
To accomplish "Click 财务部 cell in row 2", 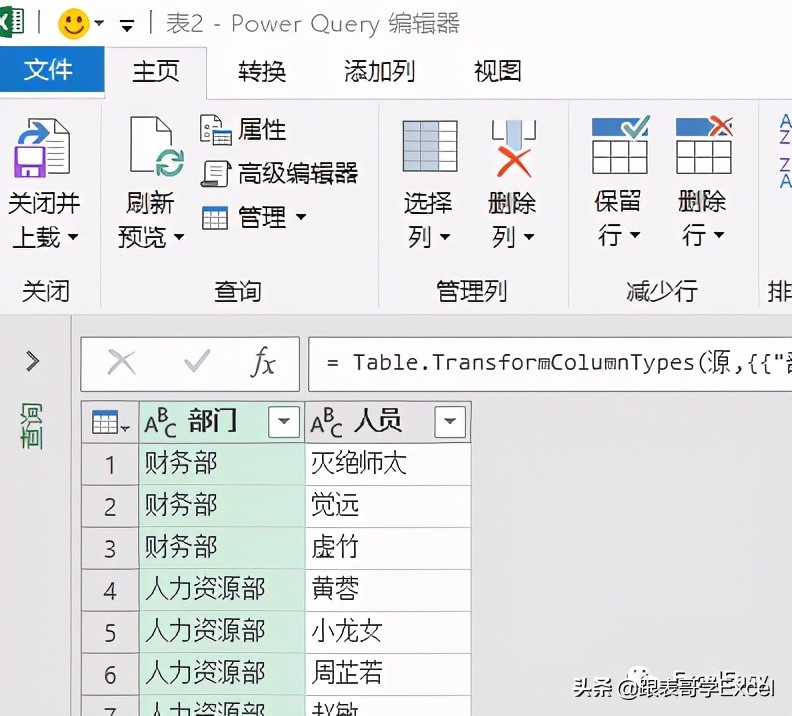I will click(x=222, y=506).
